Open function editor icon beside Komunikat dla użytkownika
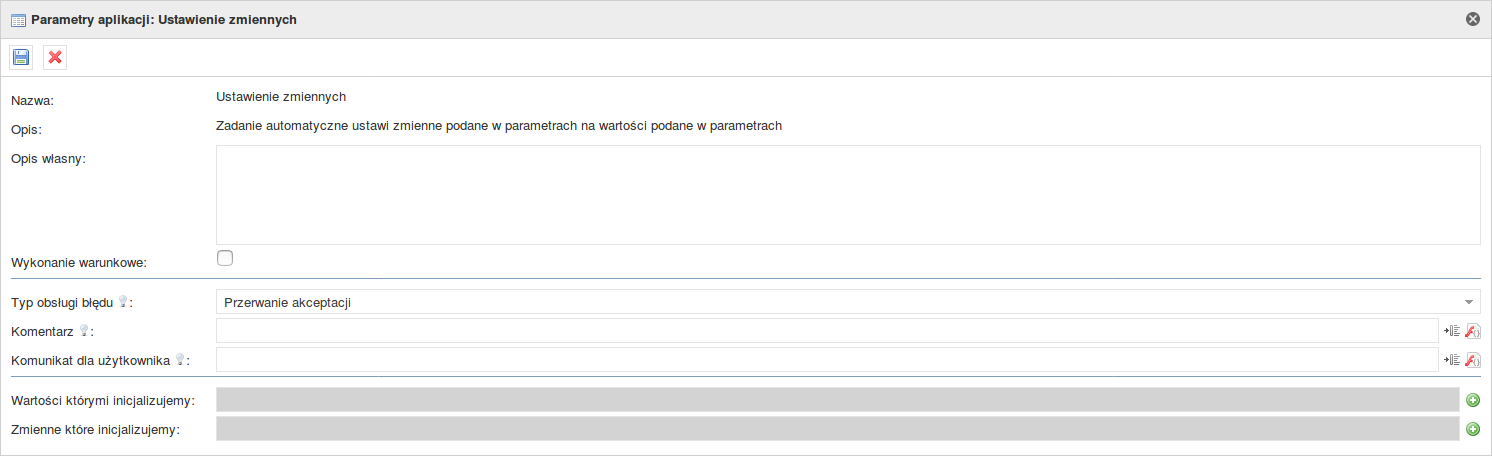This screenshot has width=1492, height=456. tap(1472, 360)
